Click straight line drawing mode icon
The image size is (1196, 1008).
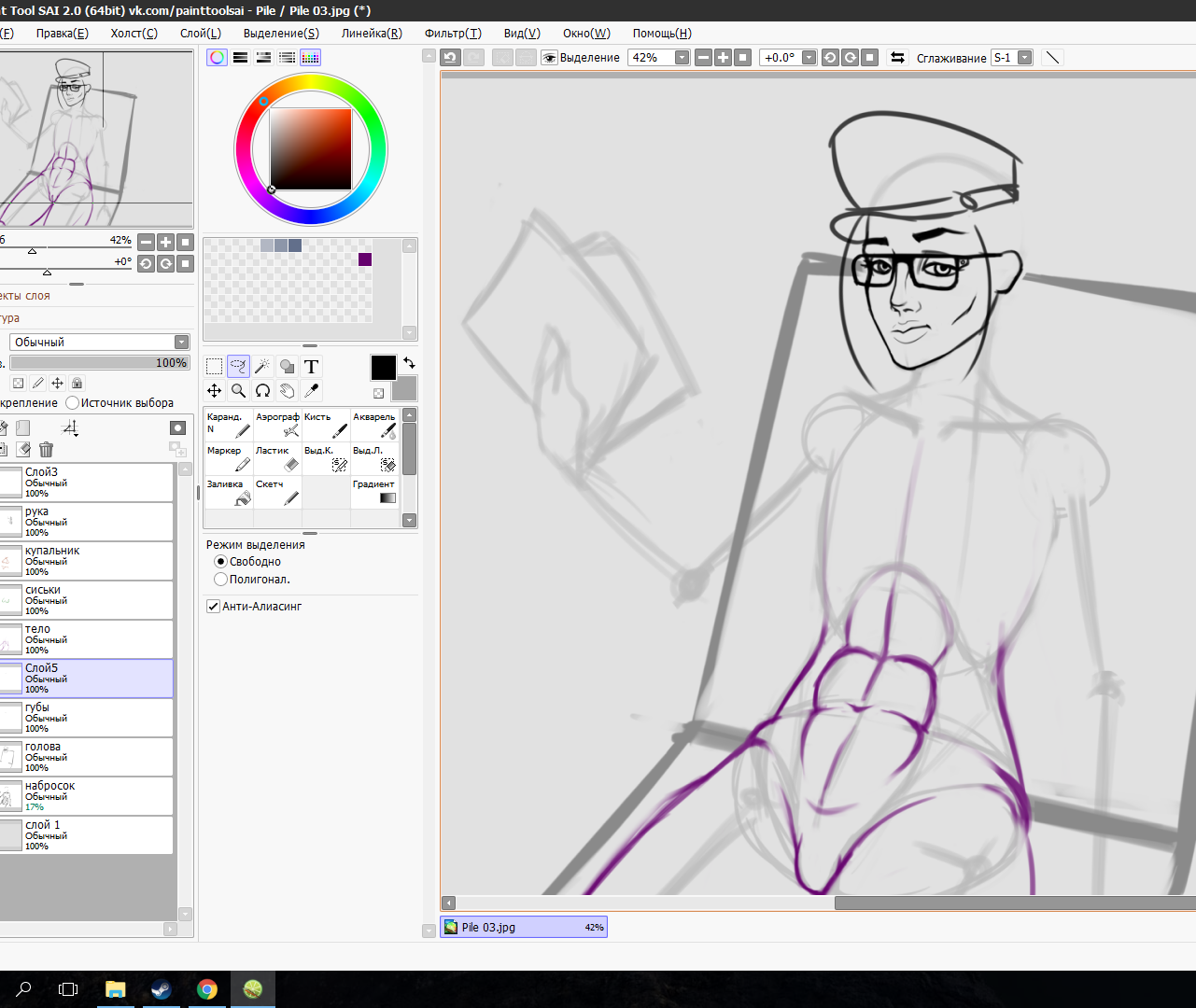coord(1052,58)
